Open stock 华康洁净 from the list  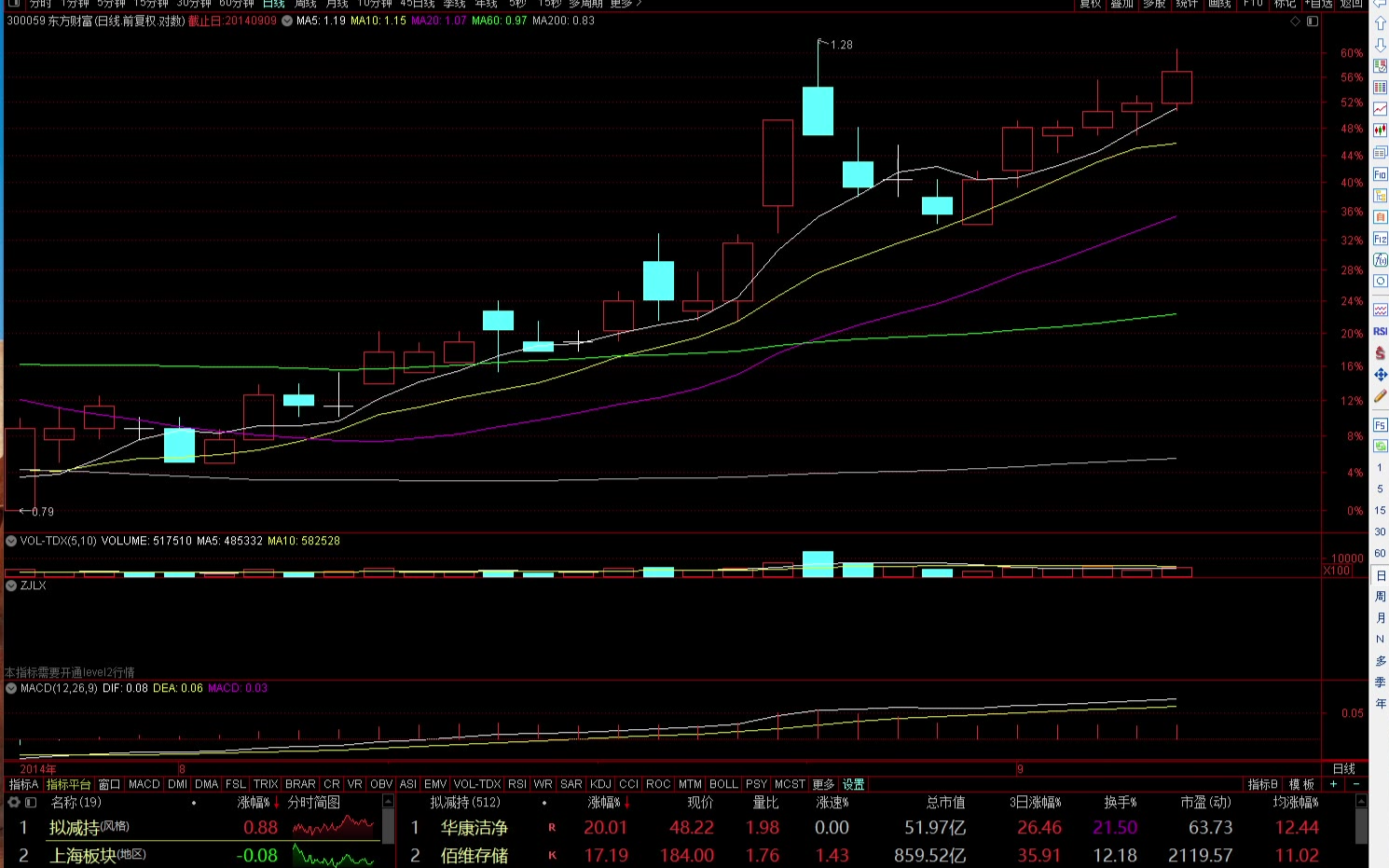point(474,828)
